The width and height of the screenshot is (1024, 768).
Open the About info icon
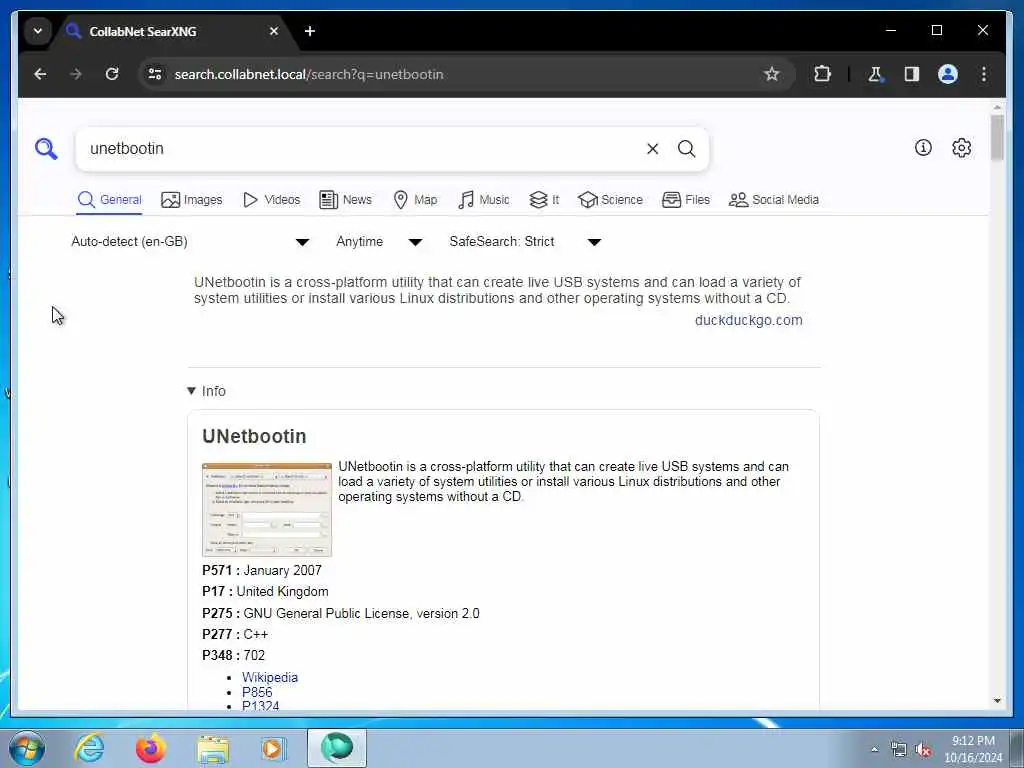[923, 148]
